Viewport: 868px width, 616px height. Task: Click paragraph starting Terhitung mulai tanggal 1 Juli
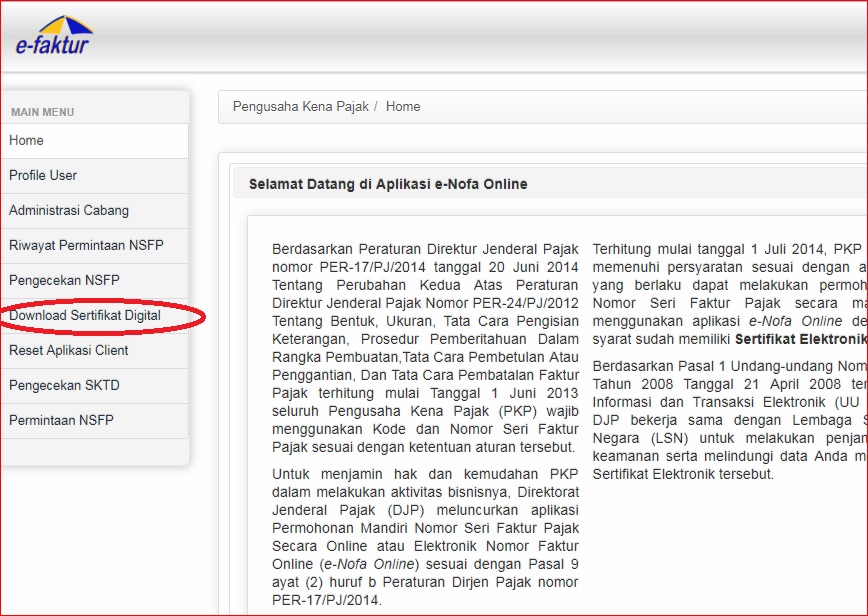tap(730, 294)
